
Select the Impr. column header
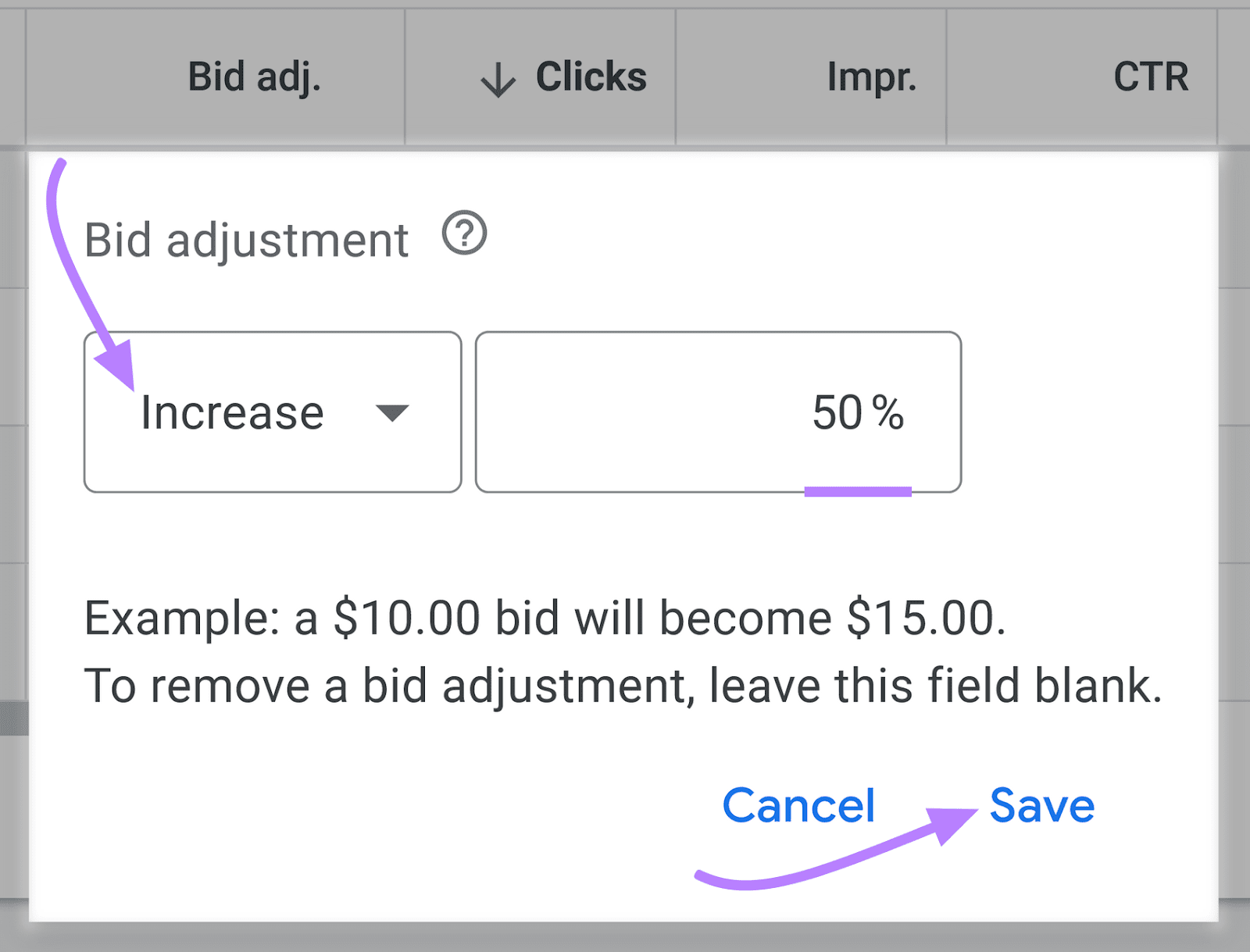pyautogui.click(x=871, y=77)
